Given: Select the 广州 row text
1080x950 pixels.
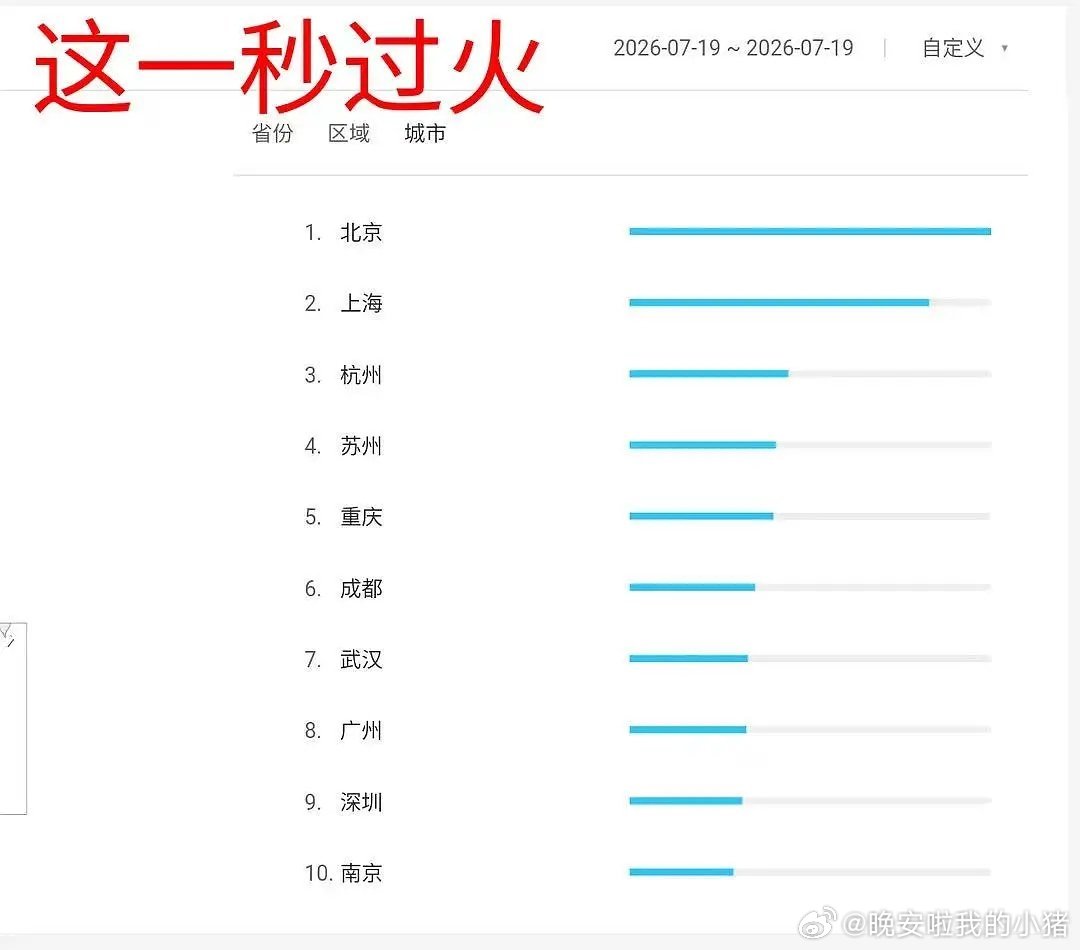Looking at the screenshot, I should (361, 730).
